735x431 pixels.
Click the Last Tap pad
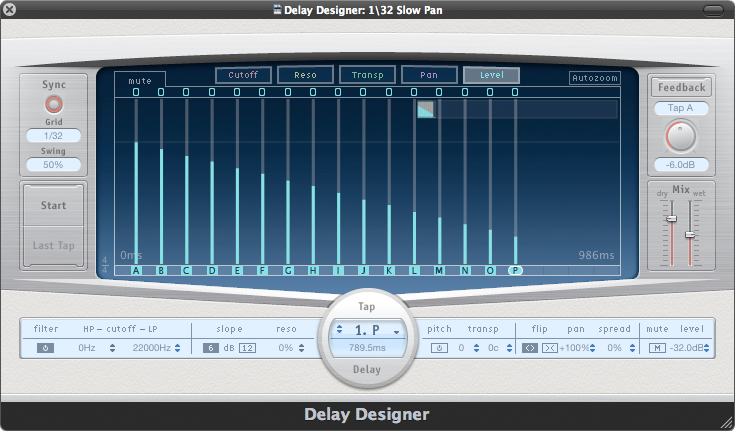pos(53,246)
